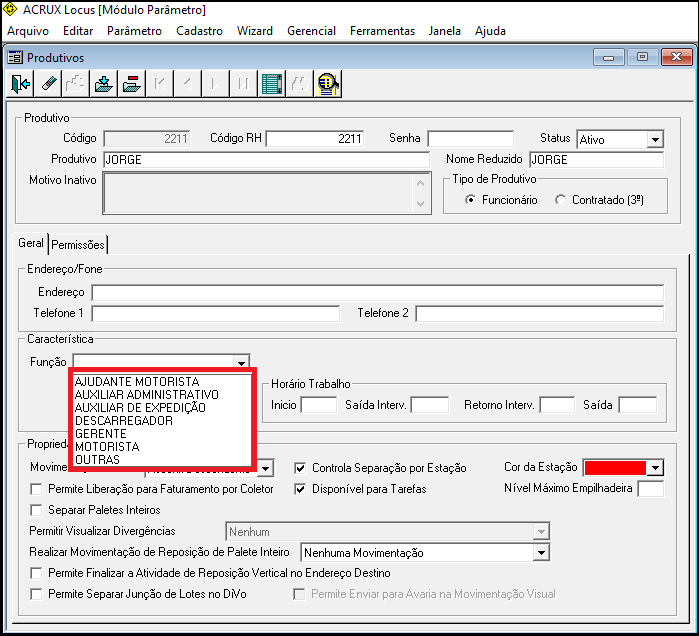Image resolution: width=699 pixels, height=636 pixels.
Task: Open the Wizard menu
Action: coord(255,31)
